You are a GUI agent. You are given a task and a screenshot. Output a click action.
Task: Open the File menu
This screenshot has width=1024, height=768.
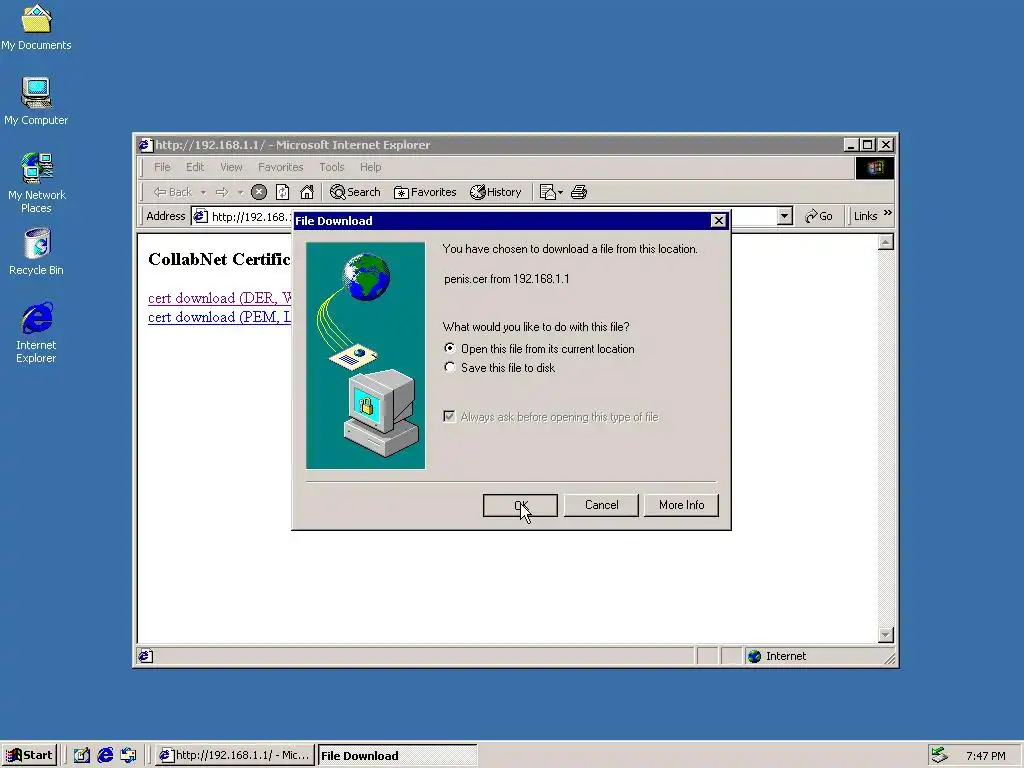click(162, 167)
